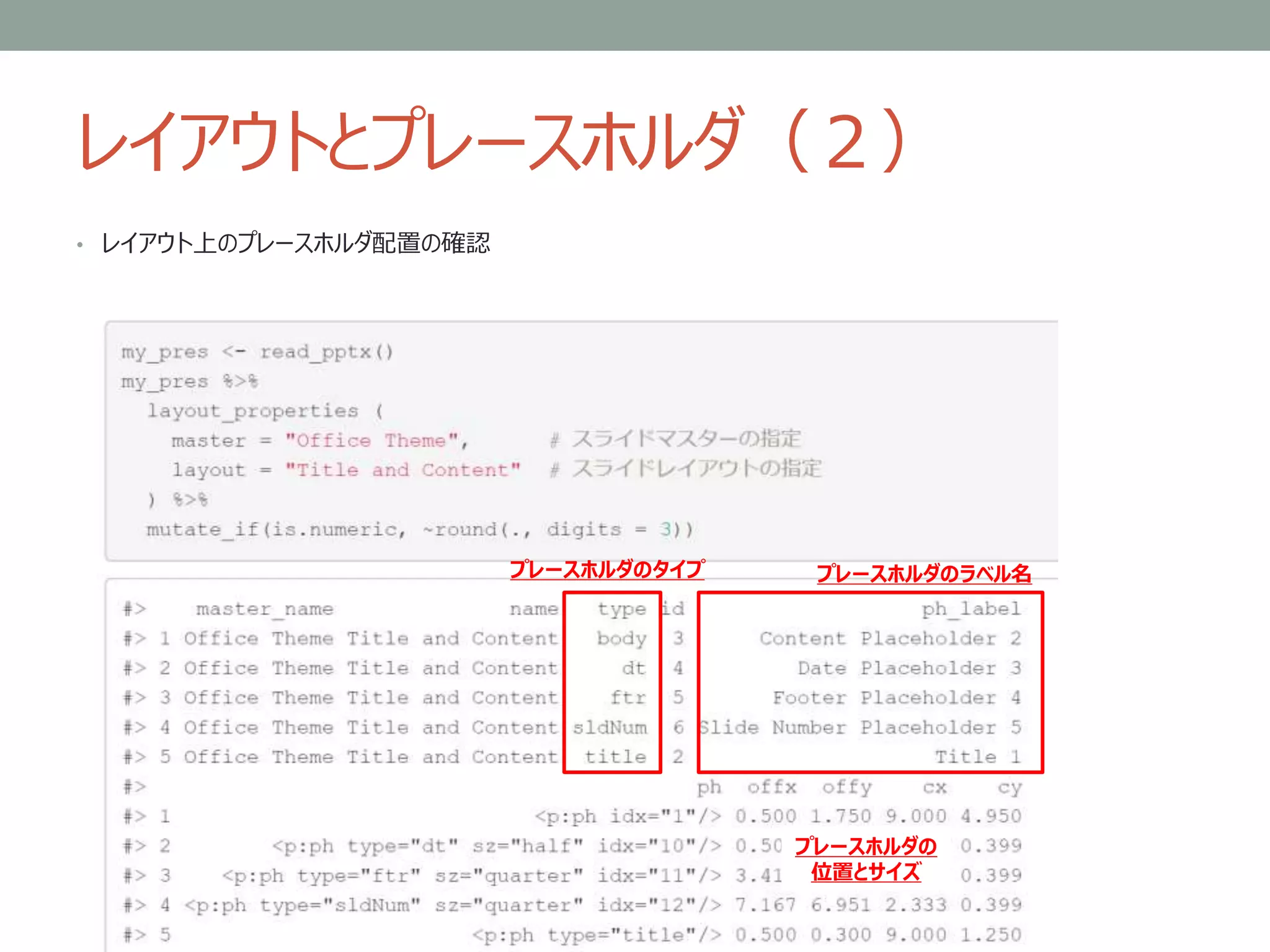
Task: Click the master_name column header
Action: [x=265, y=609]
